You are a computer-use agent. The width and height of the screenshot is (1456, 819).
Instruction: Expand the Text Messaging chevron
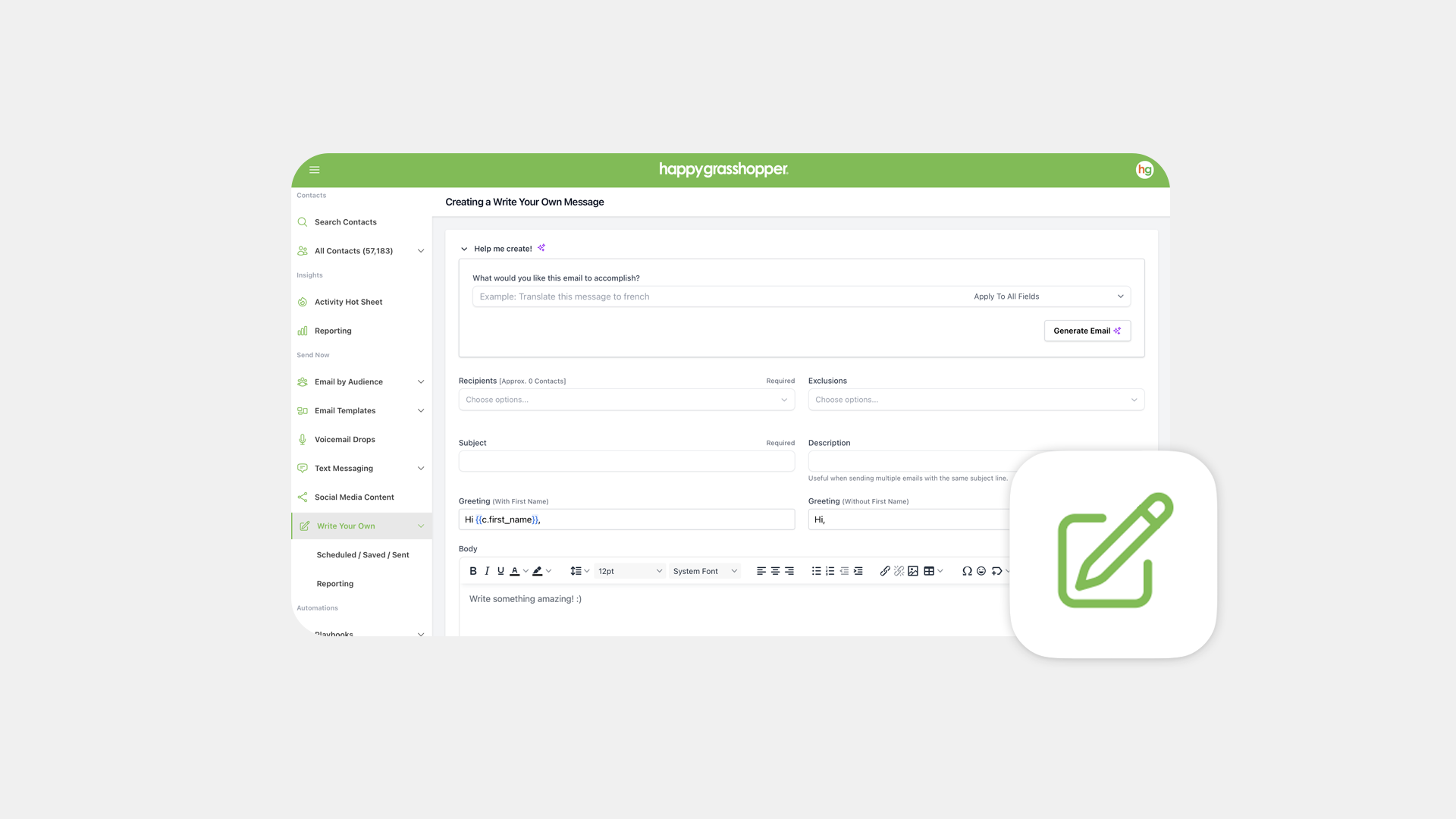point(421,468)
